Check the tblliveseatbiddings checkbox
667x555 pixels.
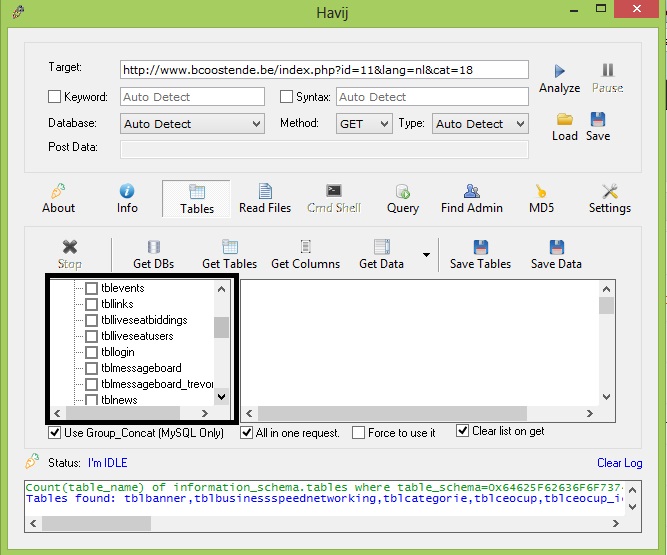91,320
